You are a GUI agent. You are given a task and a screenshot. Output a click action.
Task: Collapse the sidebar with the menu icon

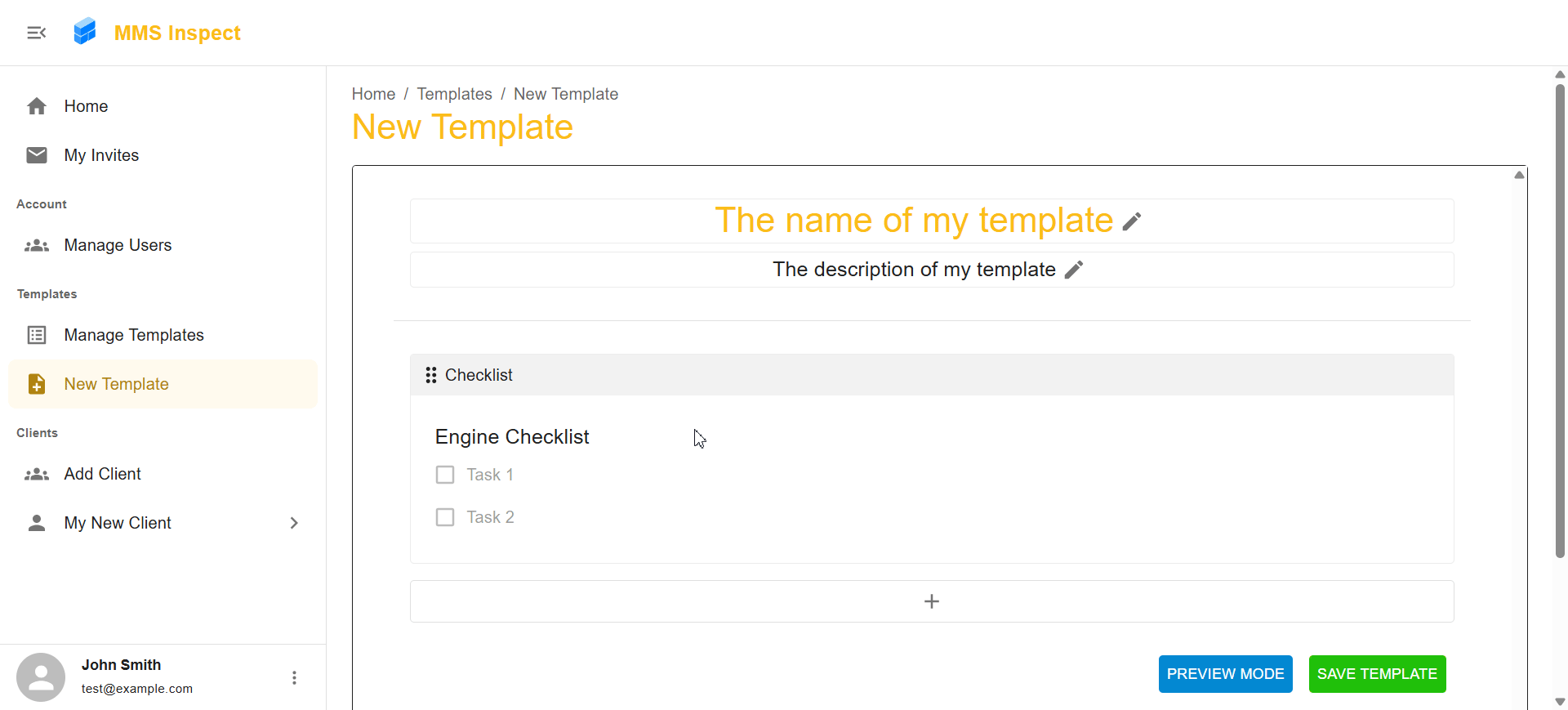click(36, 33)
